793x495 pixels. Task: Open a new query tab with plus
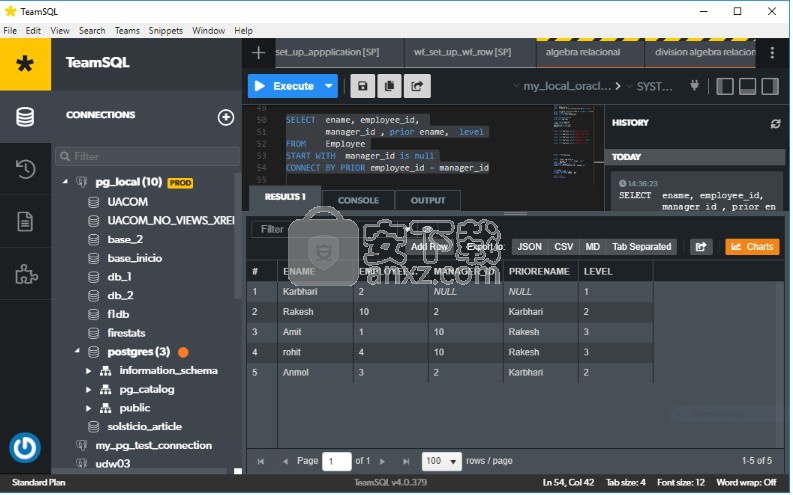coord(258,53)
